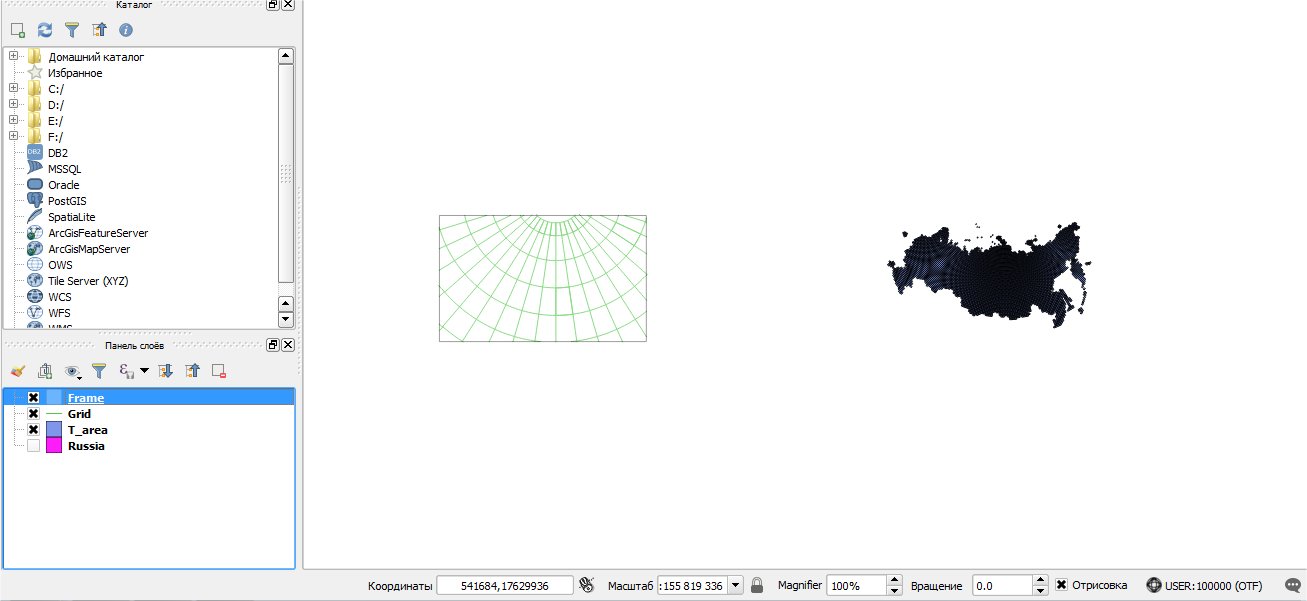Viewport: 1307px width, 601px height.
Task: Float the Catalog panel
Action: [272, 4]
